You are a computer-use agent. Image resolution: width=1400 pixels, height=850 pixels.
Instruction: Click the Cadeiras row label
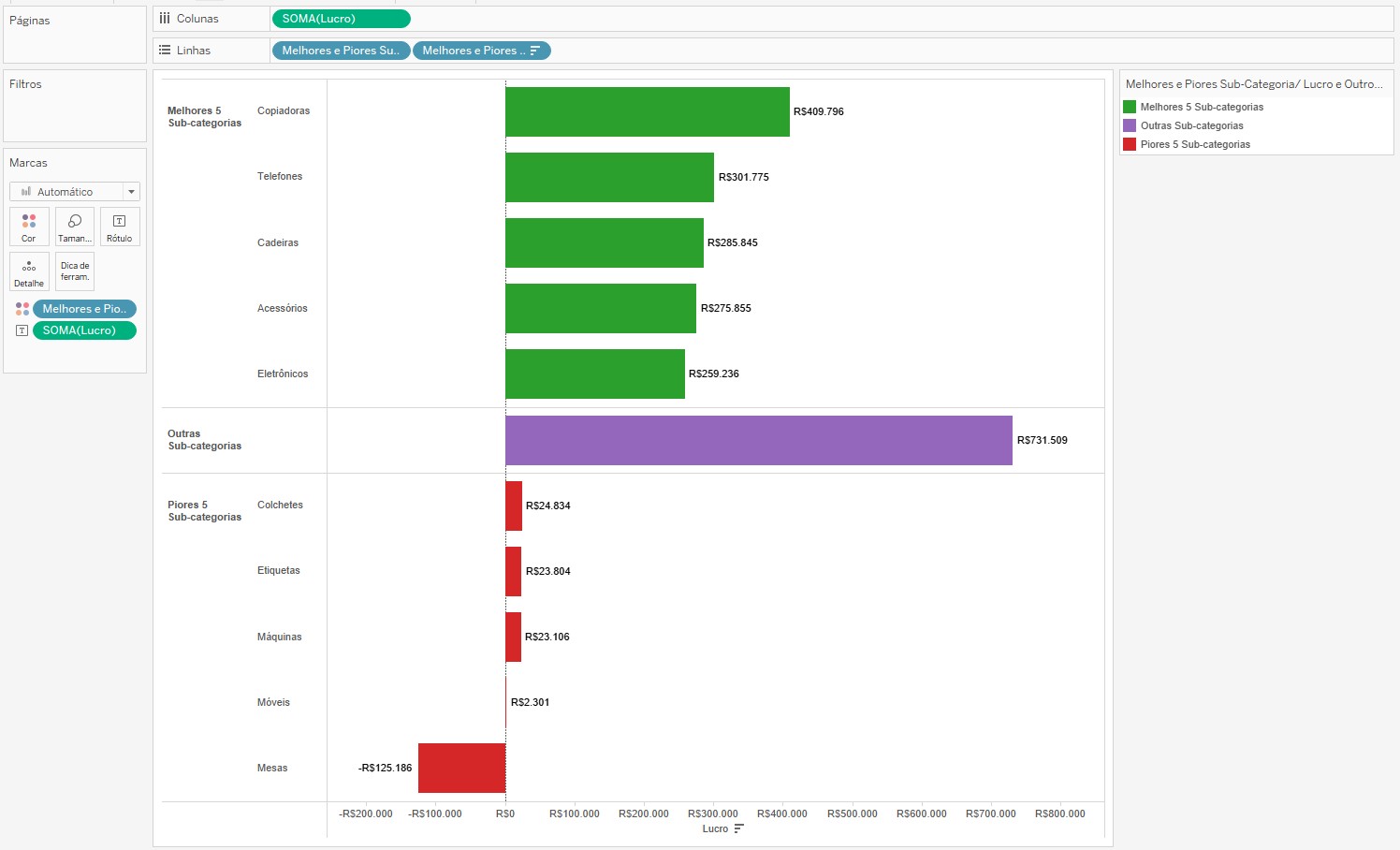click(278, 243)
